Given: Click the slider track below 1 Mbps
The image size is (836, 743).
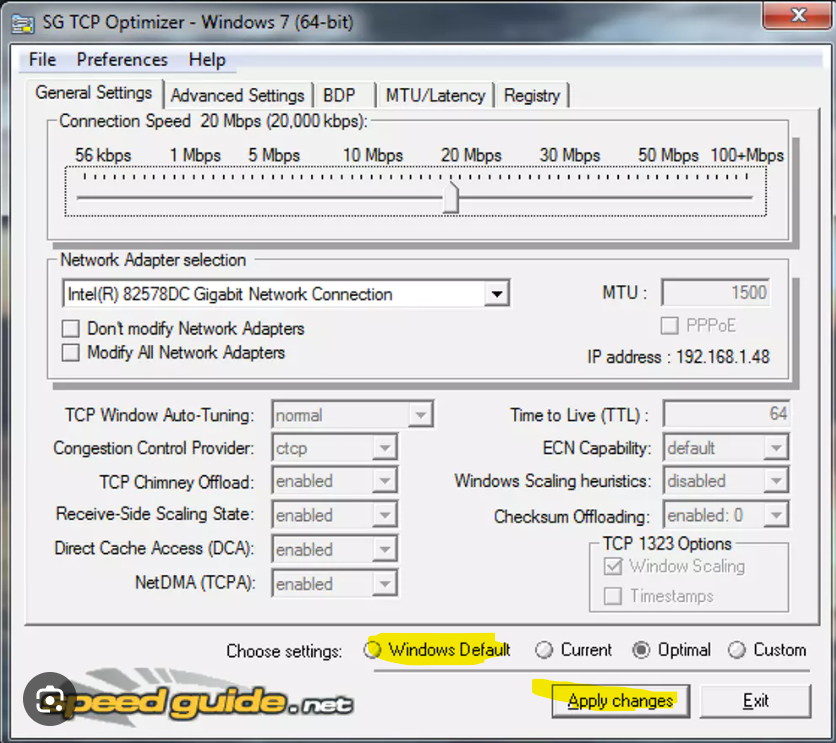Looking at the screenshot, I should click(195, 197).
